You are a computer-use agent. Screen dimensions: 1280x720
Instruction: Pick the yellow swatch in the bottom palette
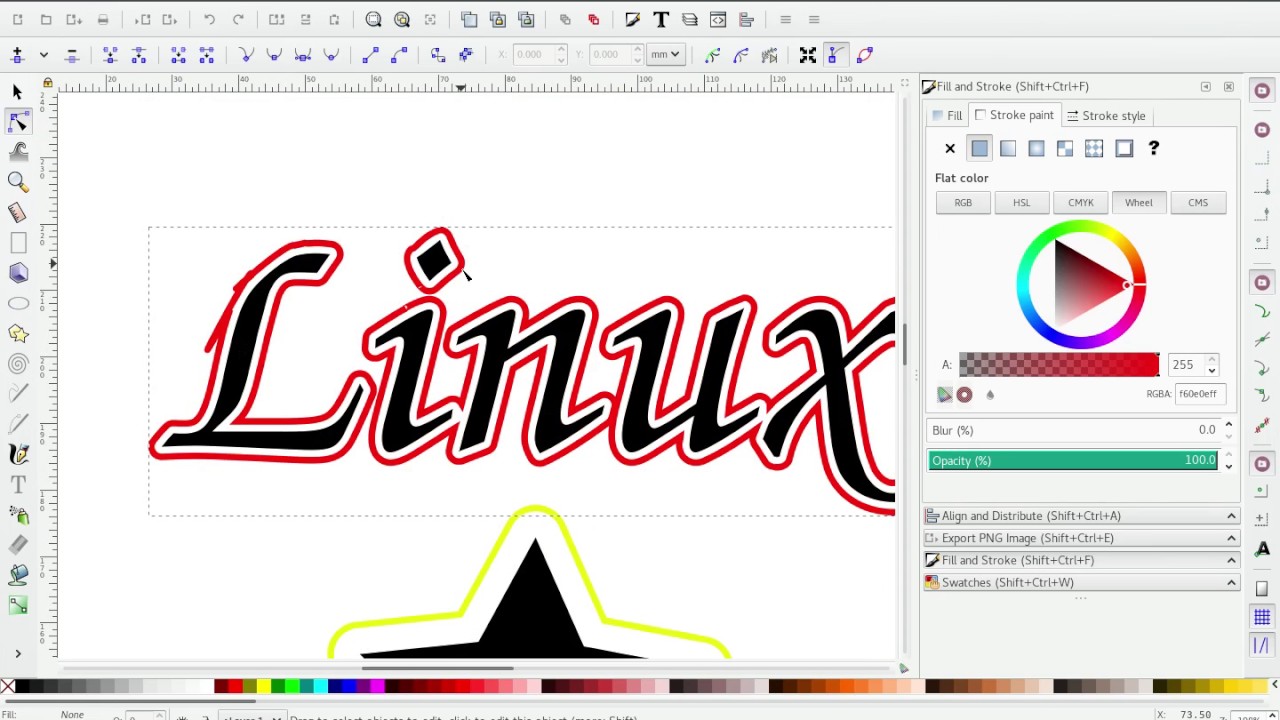pos(264,686)
